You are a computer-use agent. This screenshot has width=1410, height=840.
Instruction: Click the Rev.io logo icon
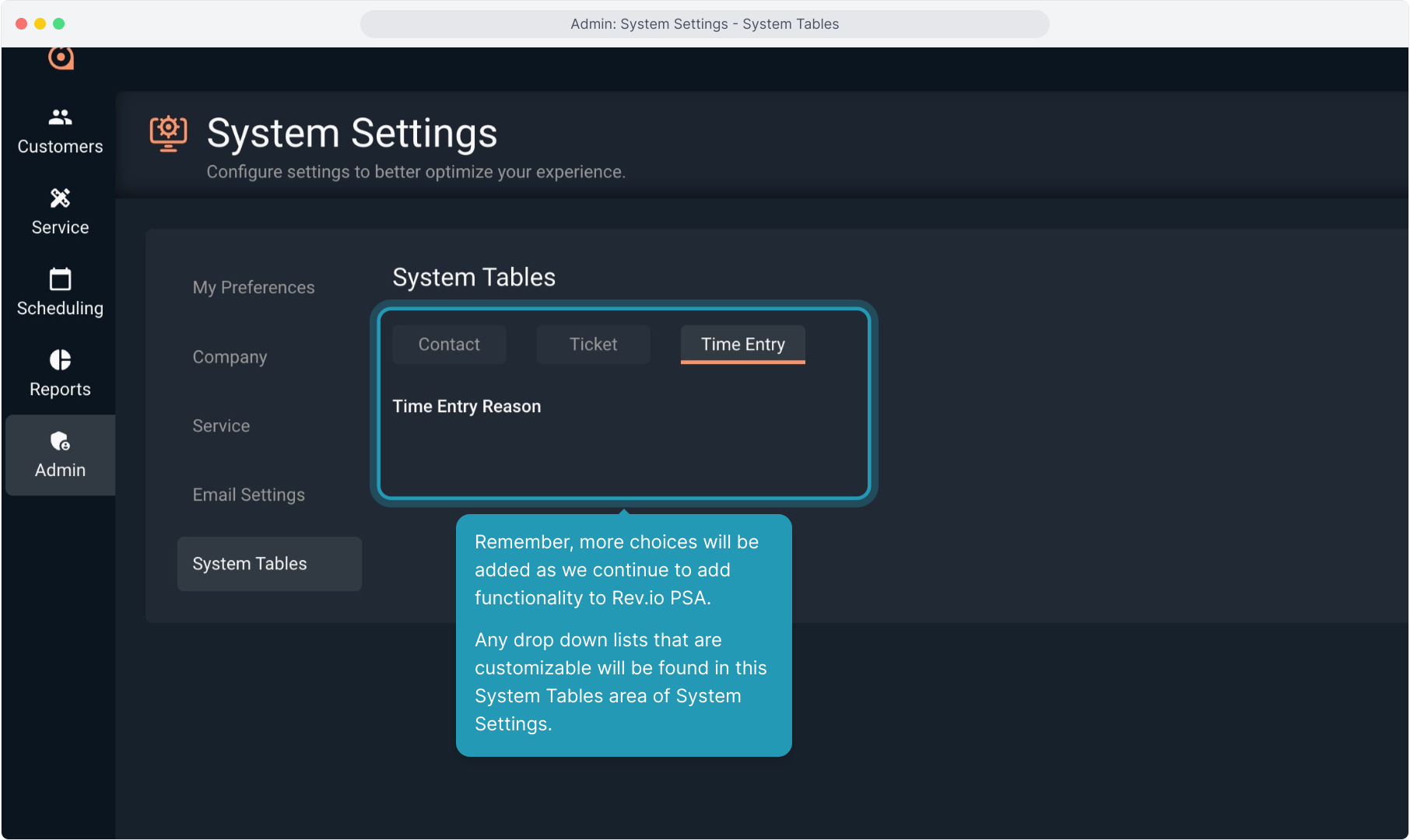(61, 58)
